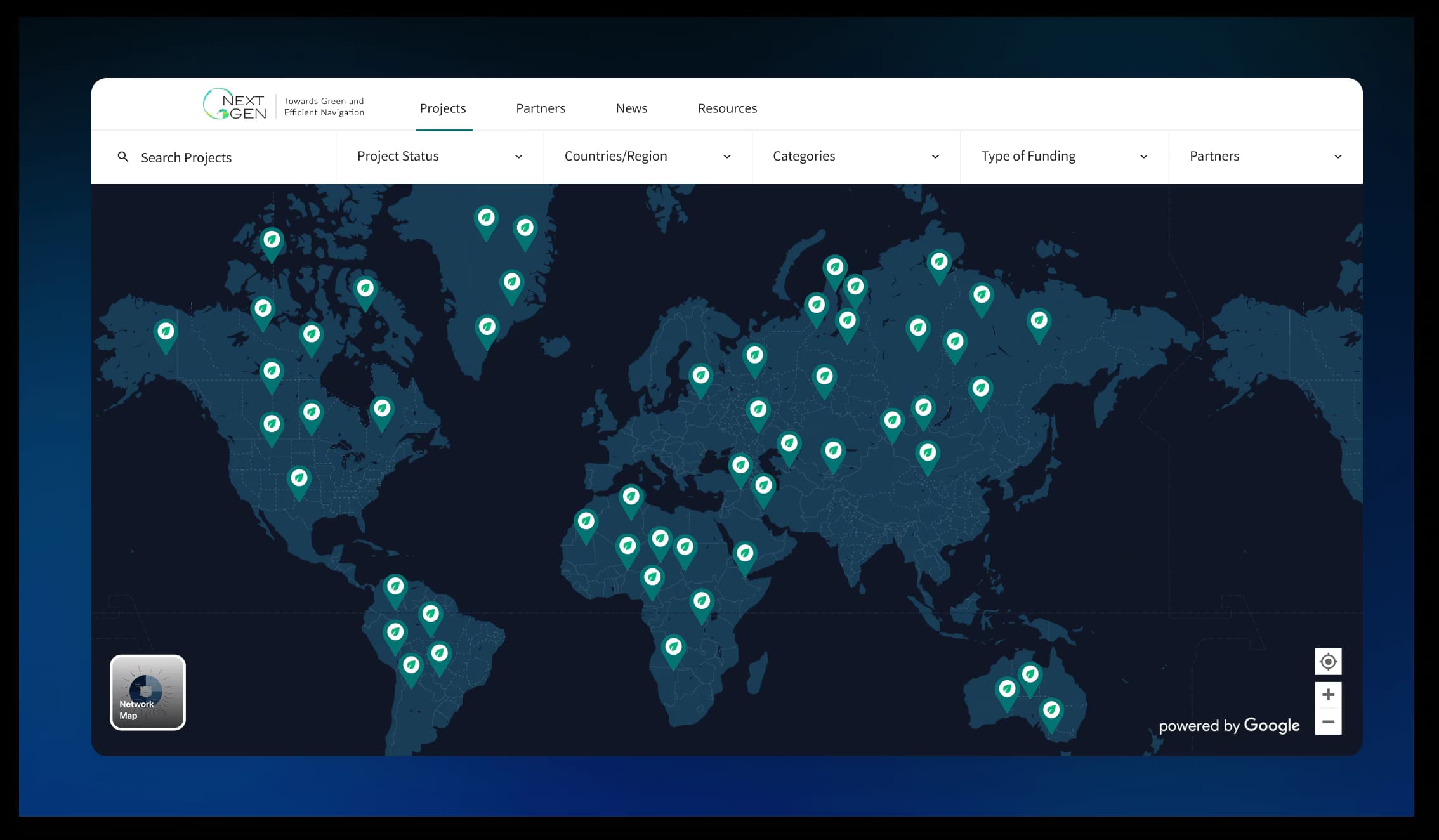Open the Project Status dropdown
The width and height of the screenshot is (1439, 840).
pos(519,156)
